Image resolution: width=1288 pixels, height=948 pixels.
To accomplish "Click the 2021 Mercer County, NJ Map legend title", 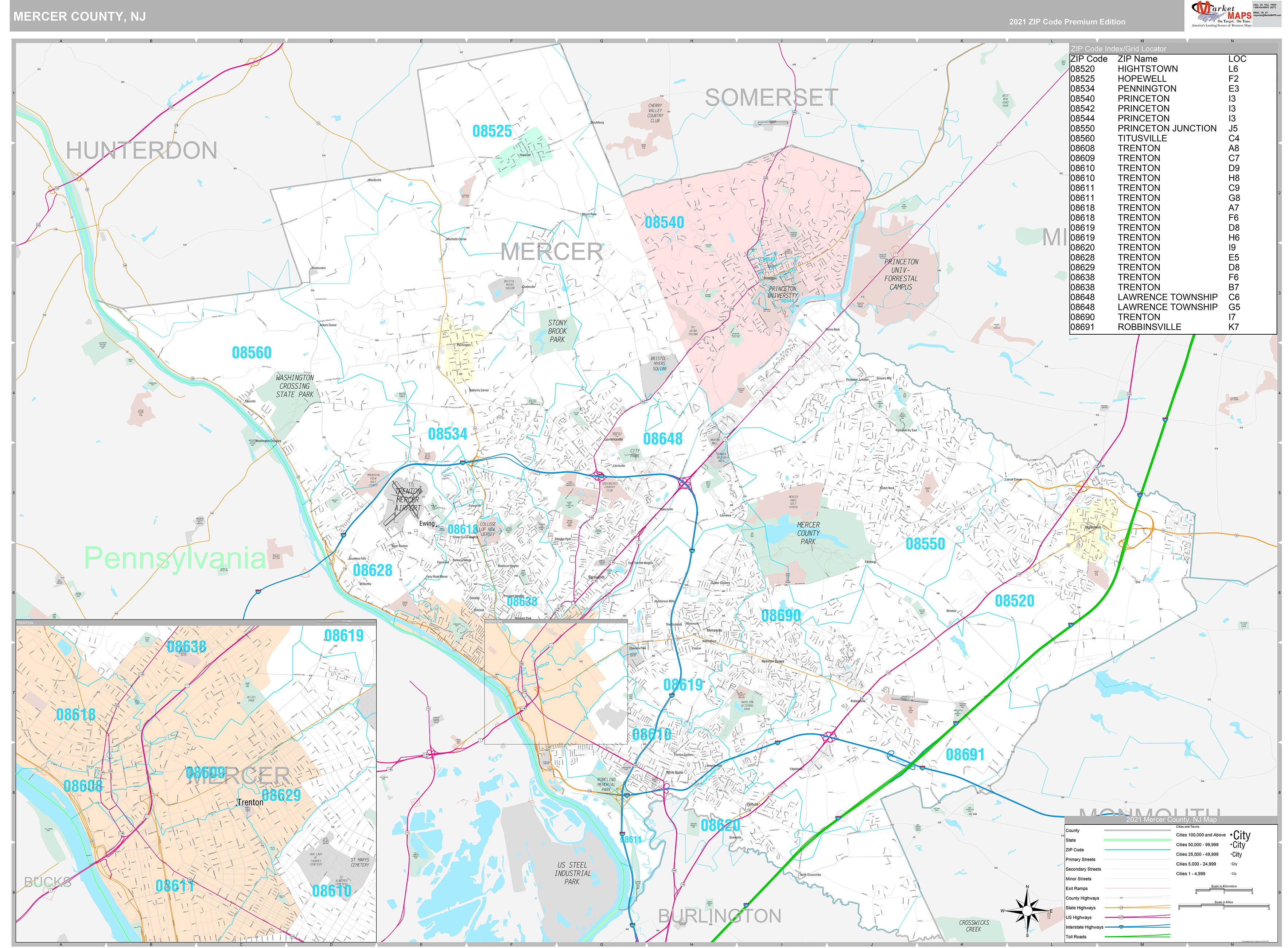I will pos(1170,819).
